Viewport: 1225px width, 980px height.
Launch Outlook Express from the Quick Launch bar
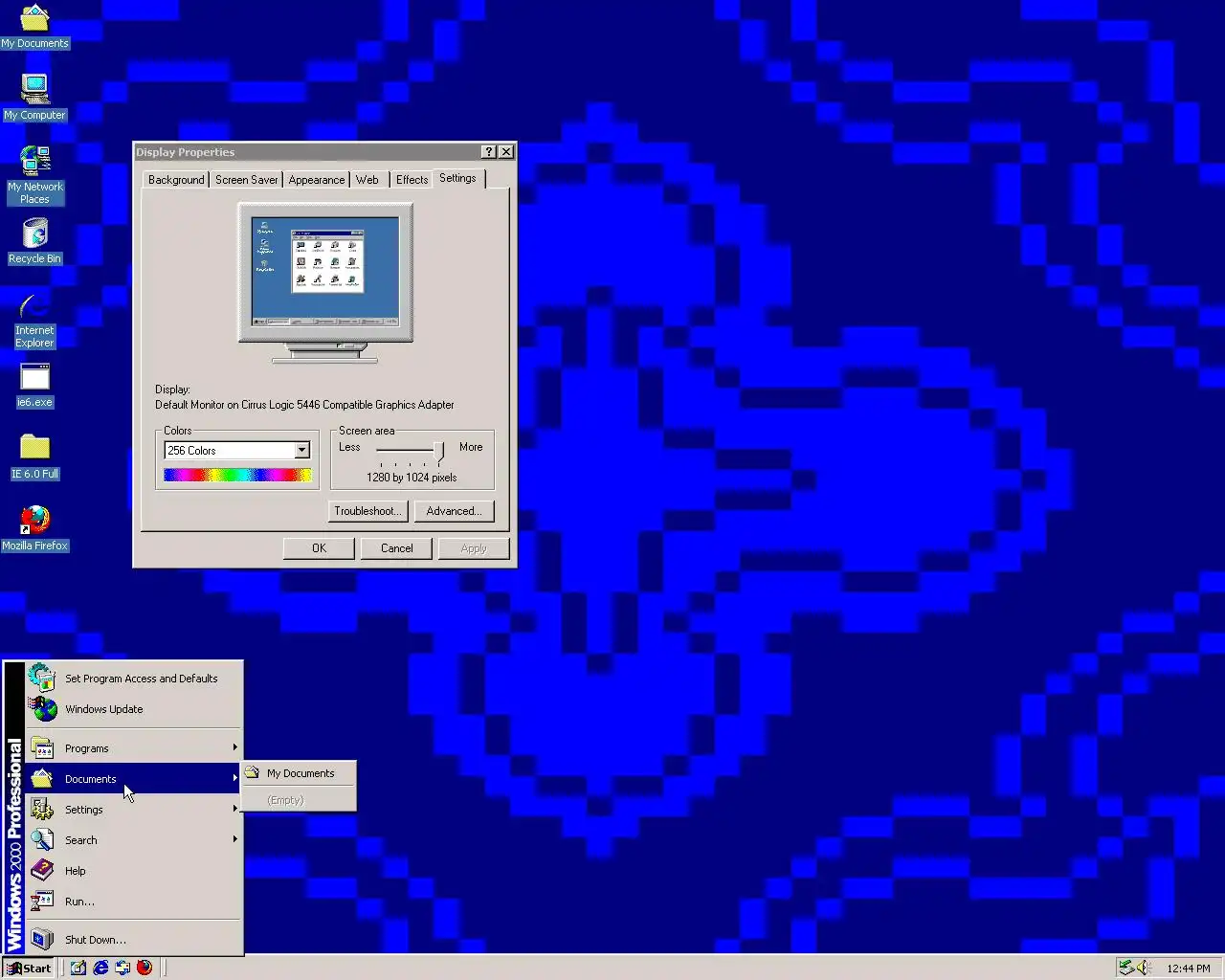tap(122, 968)
